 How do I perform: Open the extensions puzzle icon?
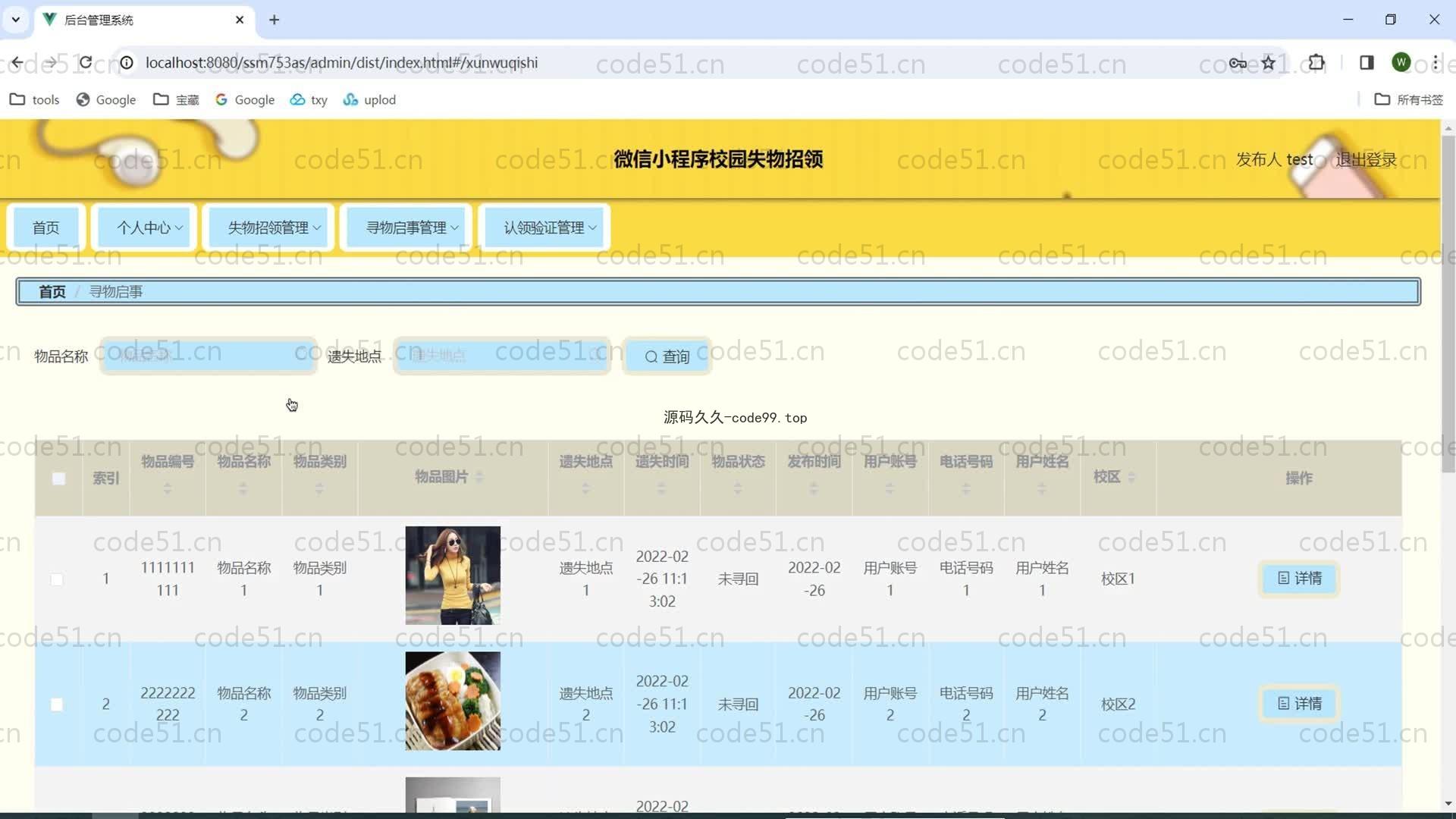(x=1317, y=63)
